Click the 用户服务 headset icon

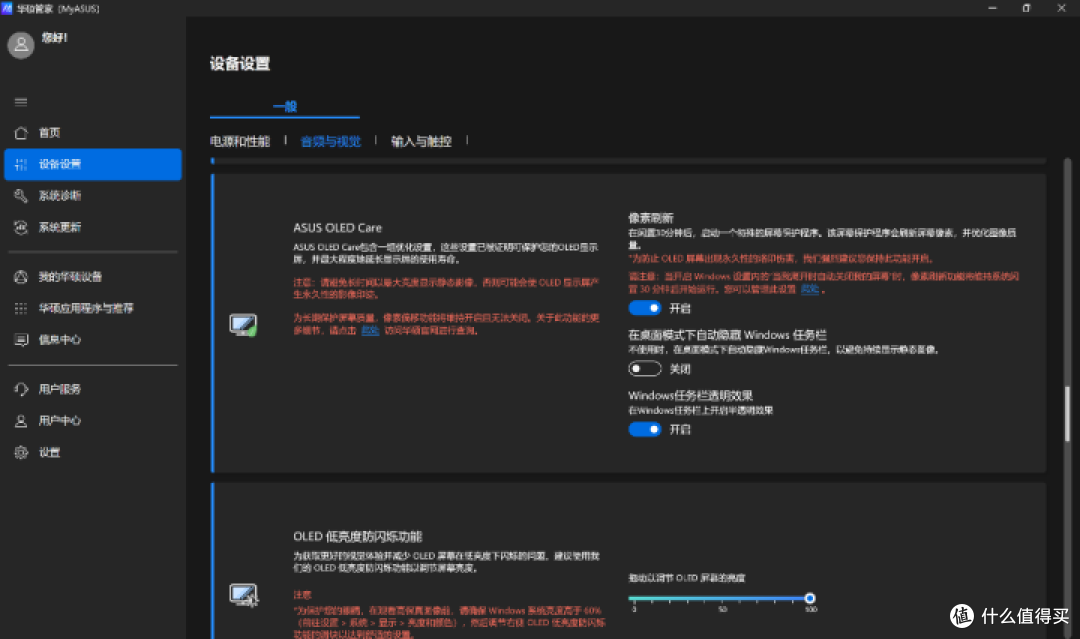[21, 389]
